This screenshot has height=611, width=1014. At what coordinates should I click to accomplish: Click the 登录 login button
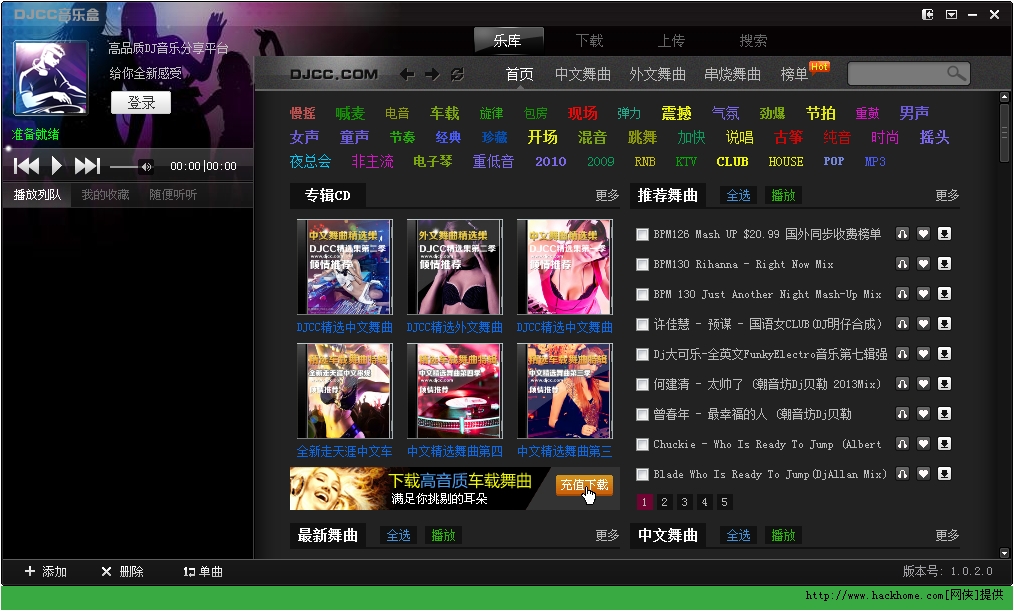[141, 103]
